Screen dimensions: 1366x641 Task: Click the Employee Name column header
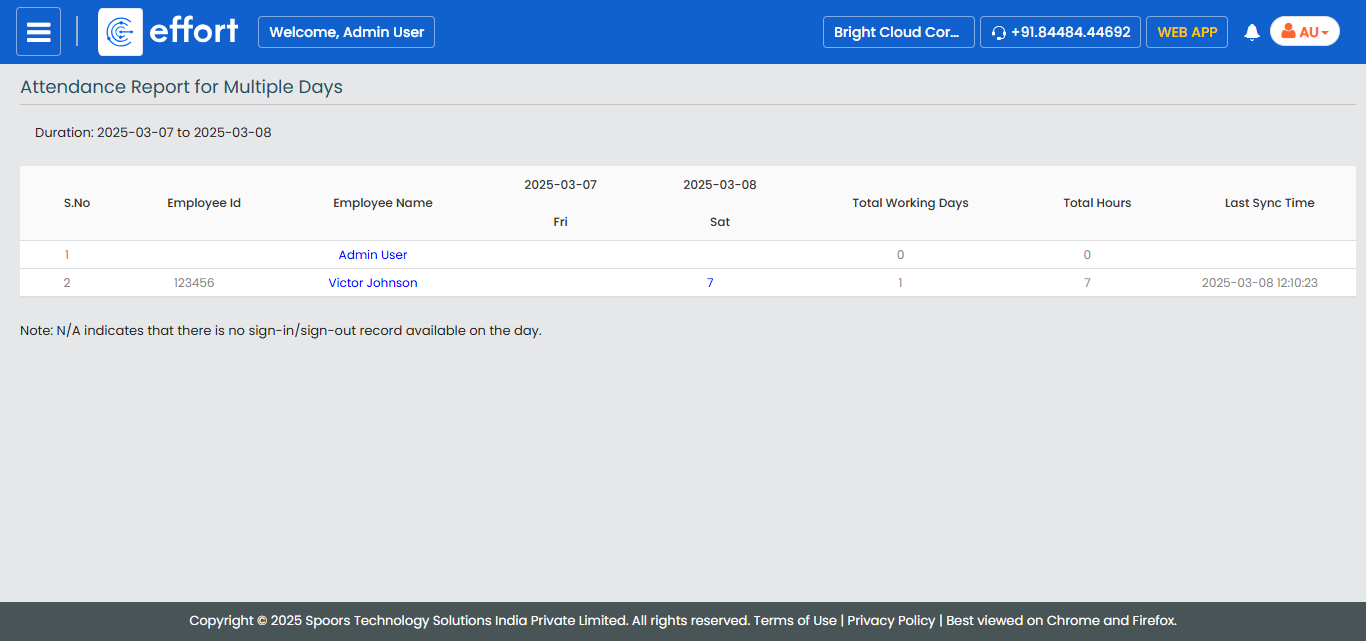(383, 203)
